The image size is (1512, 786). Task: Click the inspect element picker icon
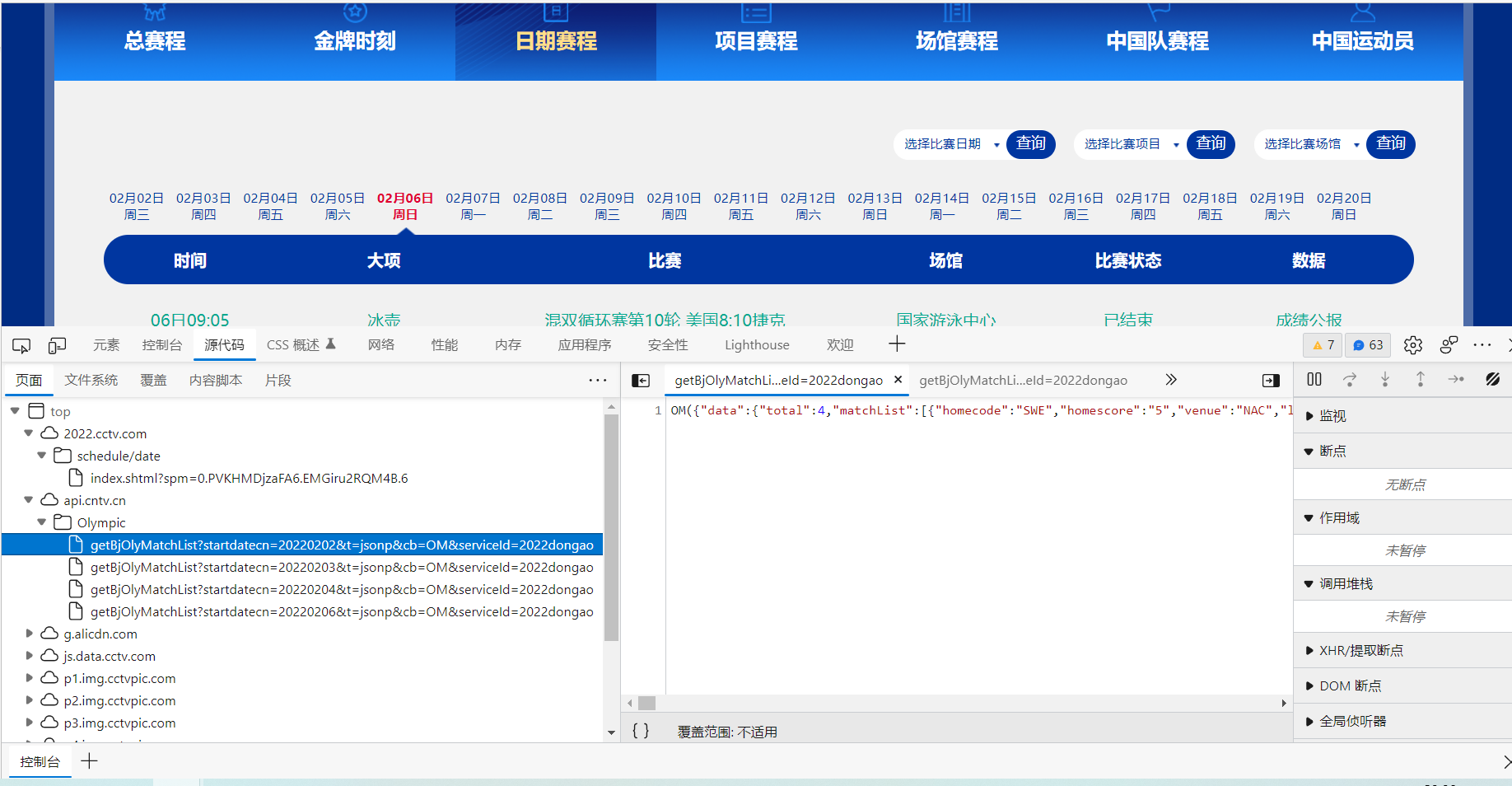21,345
